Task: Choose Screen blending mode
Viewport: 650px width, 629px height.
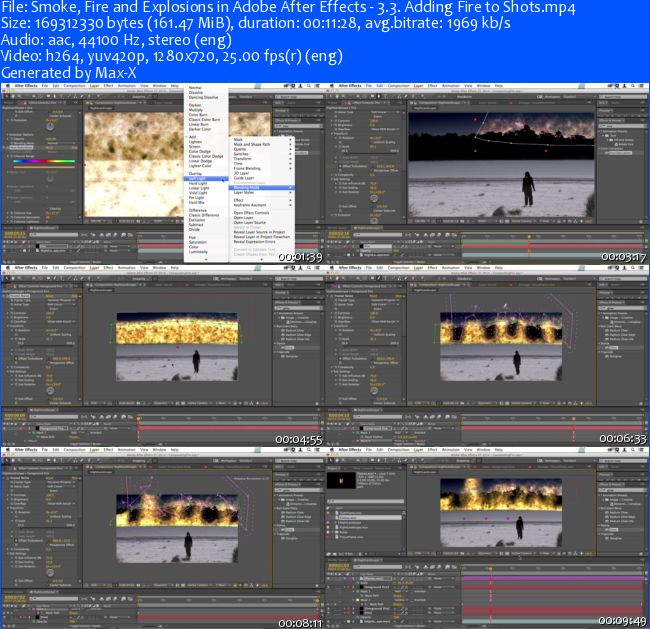Action: pyautogui.click(x=206, y=146)
